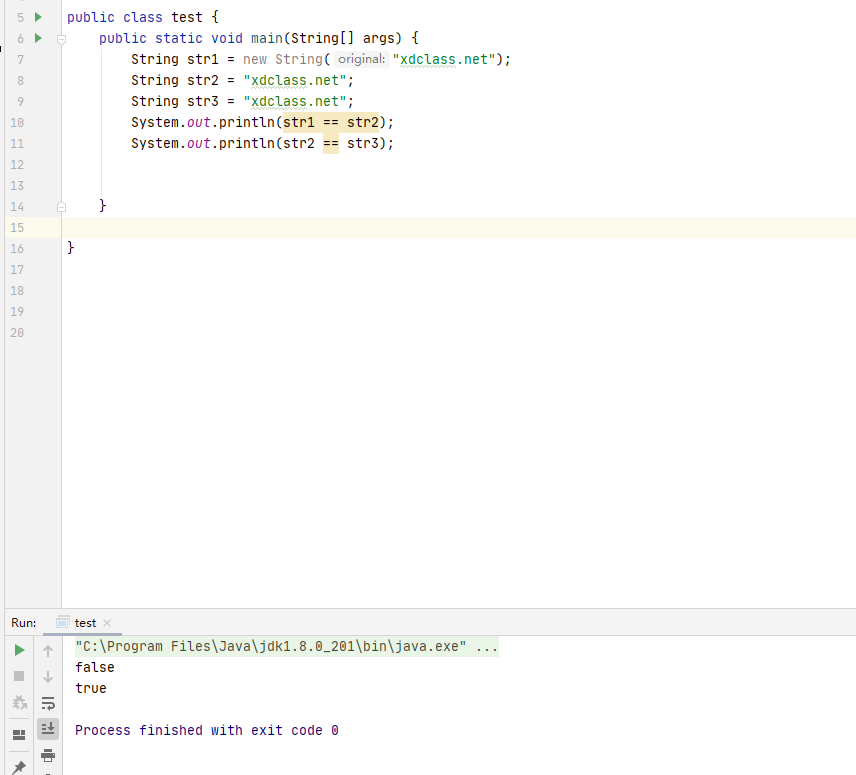Click the 'void' keyword on line 6
This screenshot has width=856, height=775.
click(x=227, y=38)
